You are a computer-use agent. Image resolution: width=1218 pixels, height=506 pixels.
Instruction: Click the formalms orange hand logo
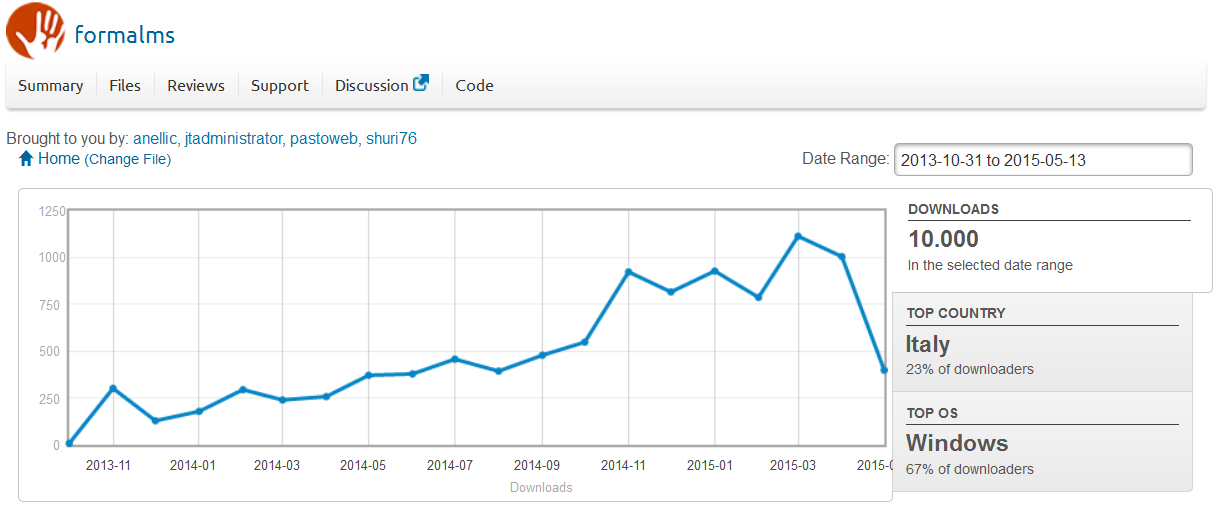pyautogui.click(x=35, y=31)
